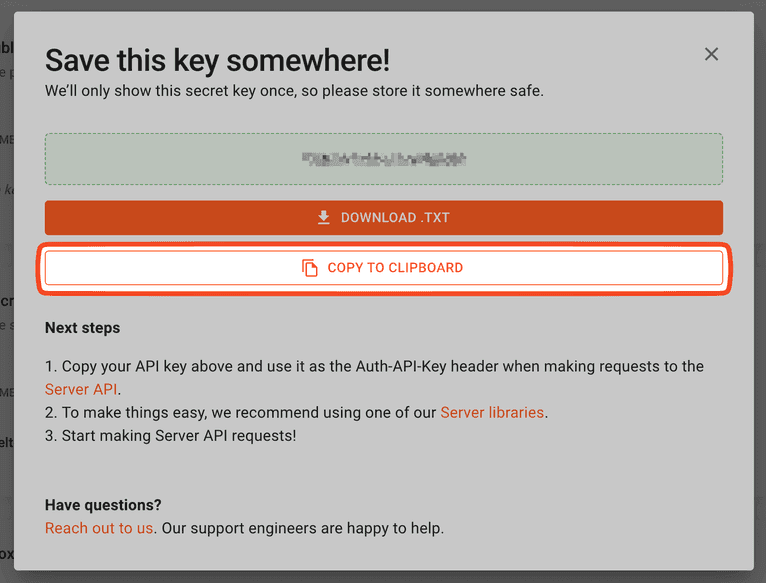This screenshot has height=583, width=766.
Task: Click step 1 about Auth-API-Key header
Action: (x=380, y=367)
